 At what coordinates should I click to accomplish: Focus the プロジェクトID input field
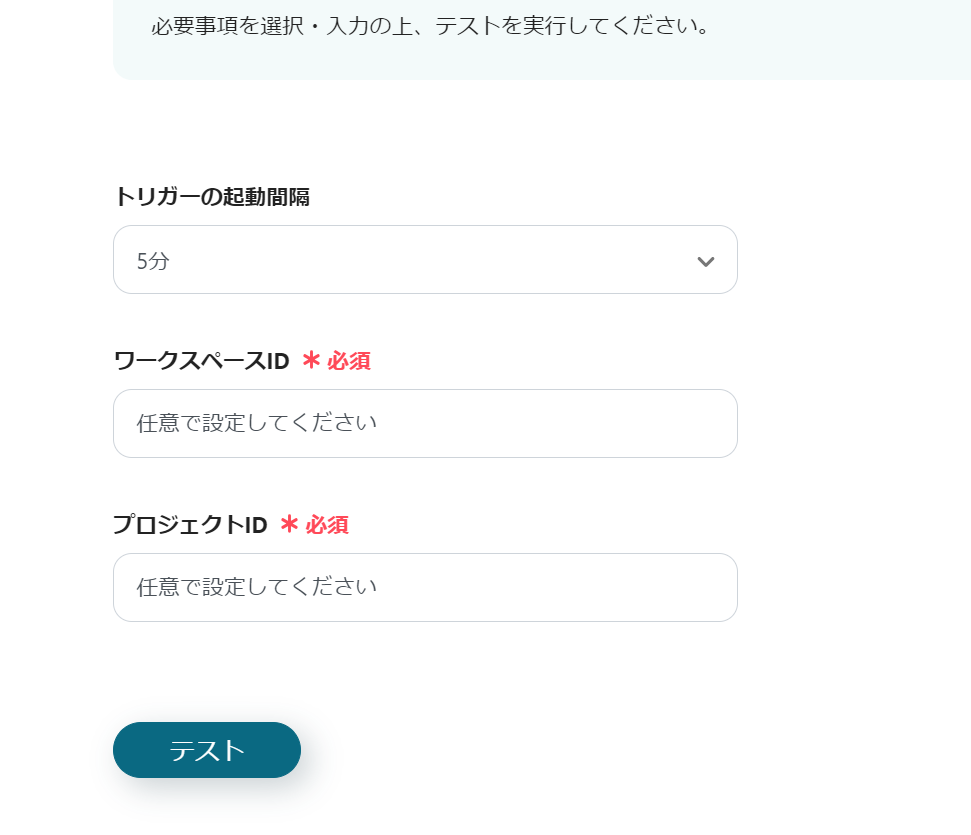[x=425, y=587]
